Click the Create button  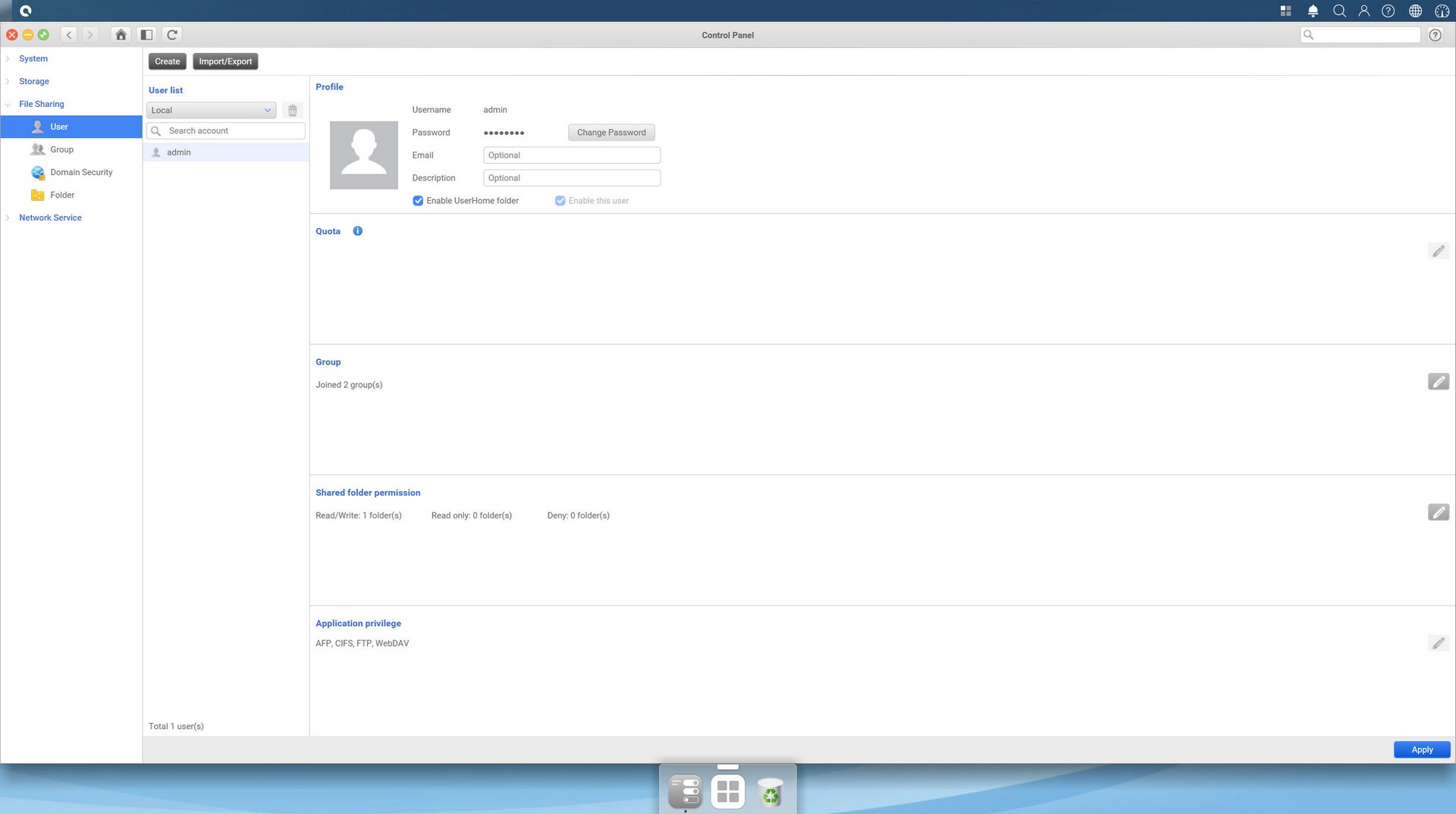168,61
